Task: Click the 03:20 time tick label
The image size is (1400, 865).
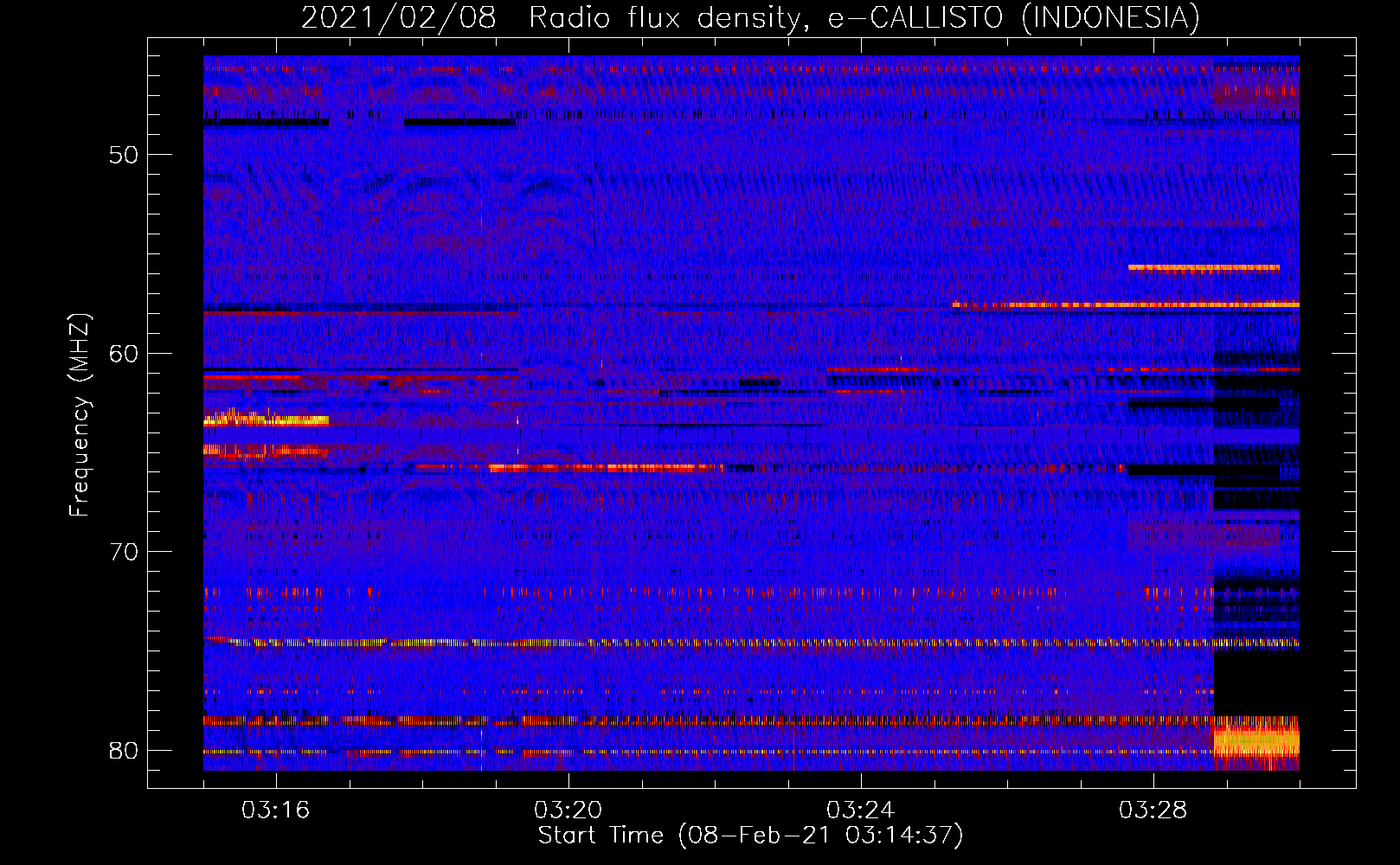Action: (x=568, y=811)
